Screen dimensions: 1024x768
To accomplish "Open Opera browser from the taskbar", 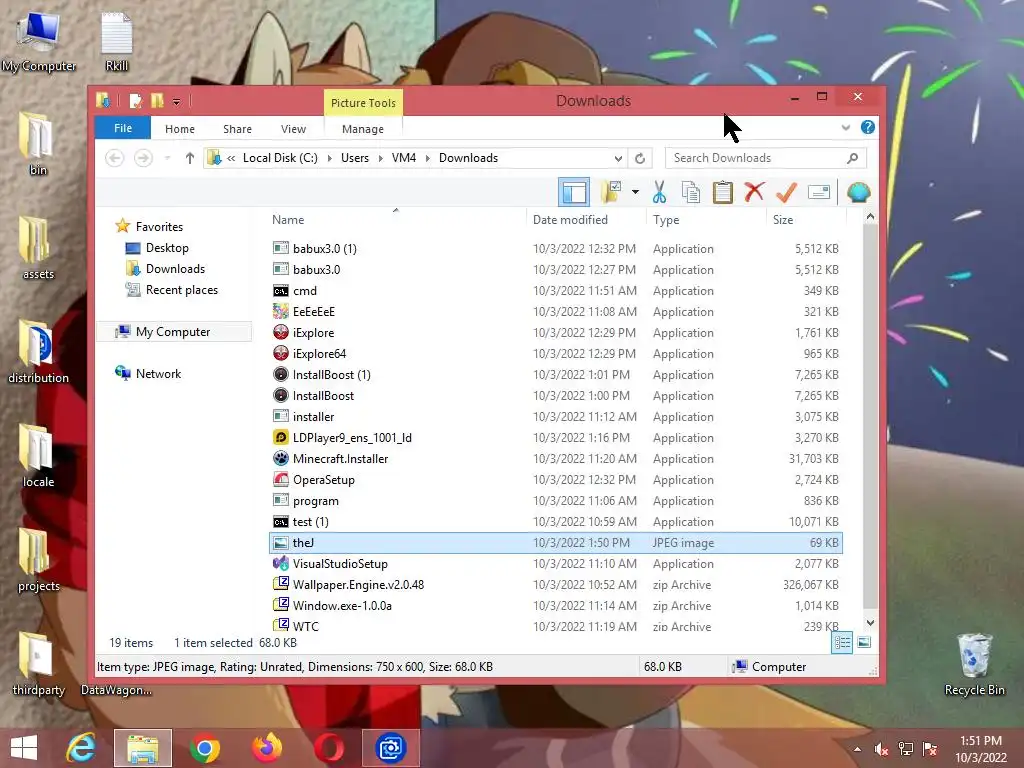I will 328,748.
